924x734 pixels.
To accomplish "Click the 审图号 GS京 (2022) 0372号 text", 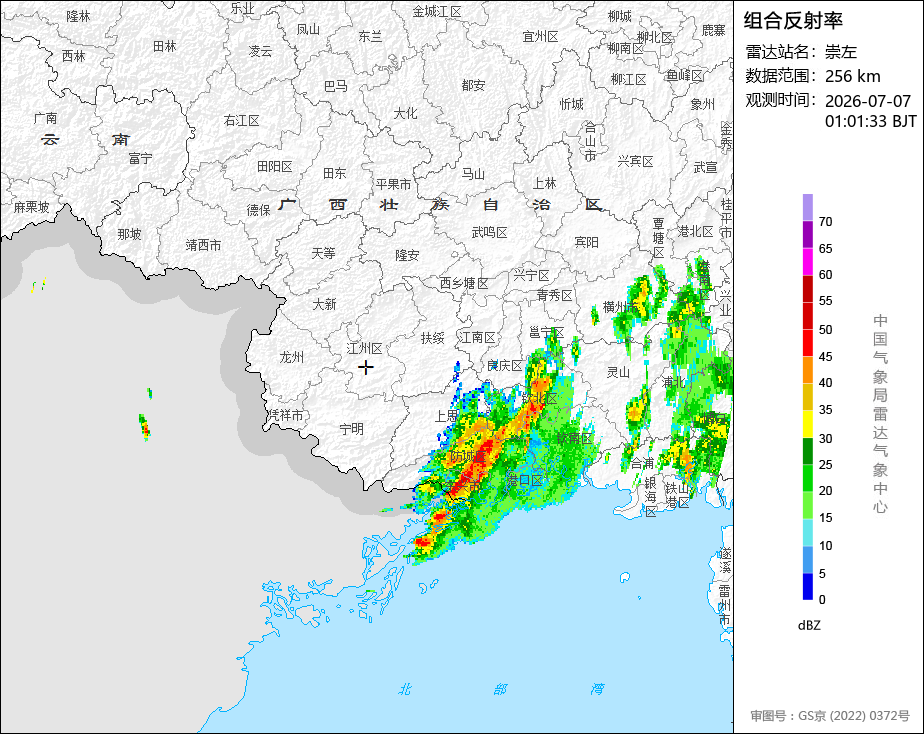I will tap(830, 716).
